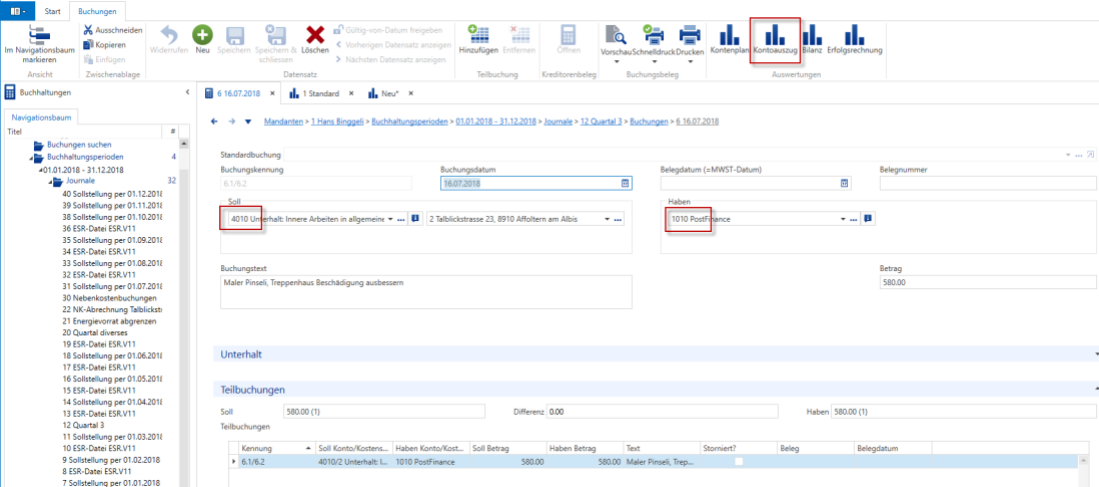
Task: Click Widerrufen undo arrow
Action: coord(170,34)
